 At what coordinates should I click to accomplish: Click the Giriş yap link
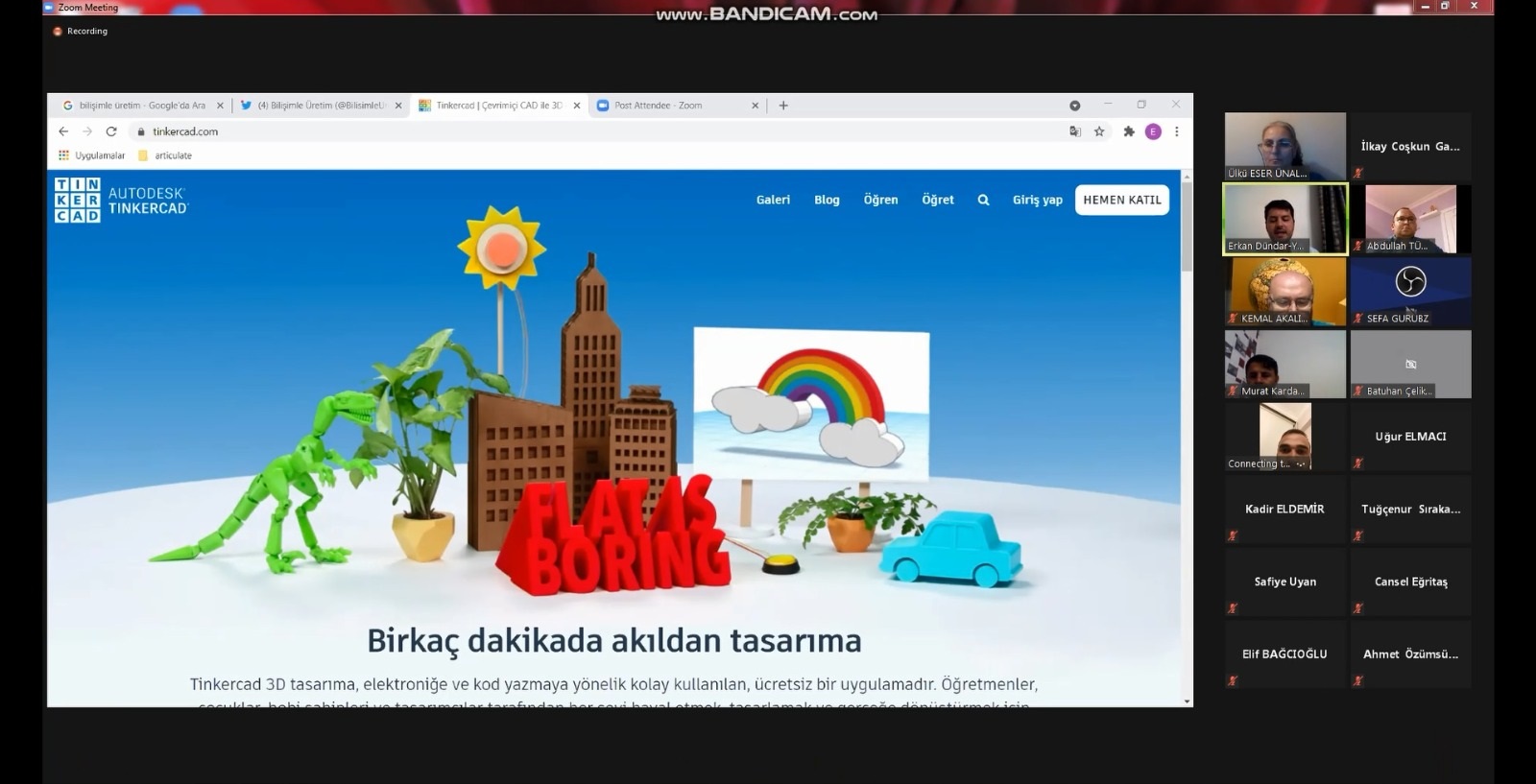1038,200
